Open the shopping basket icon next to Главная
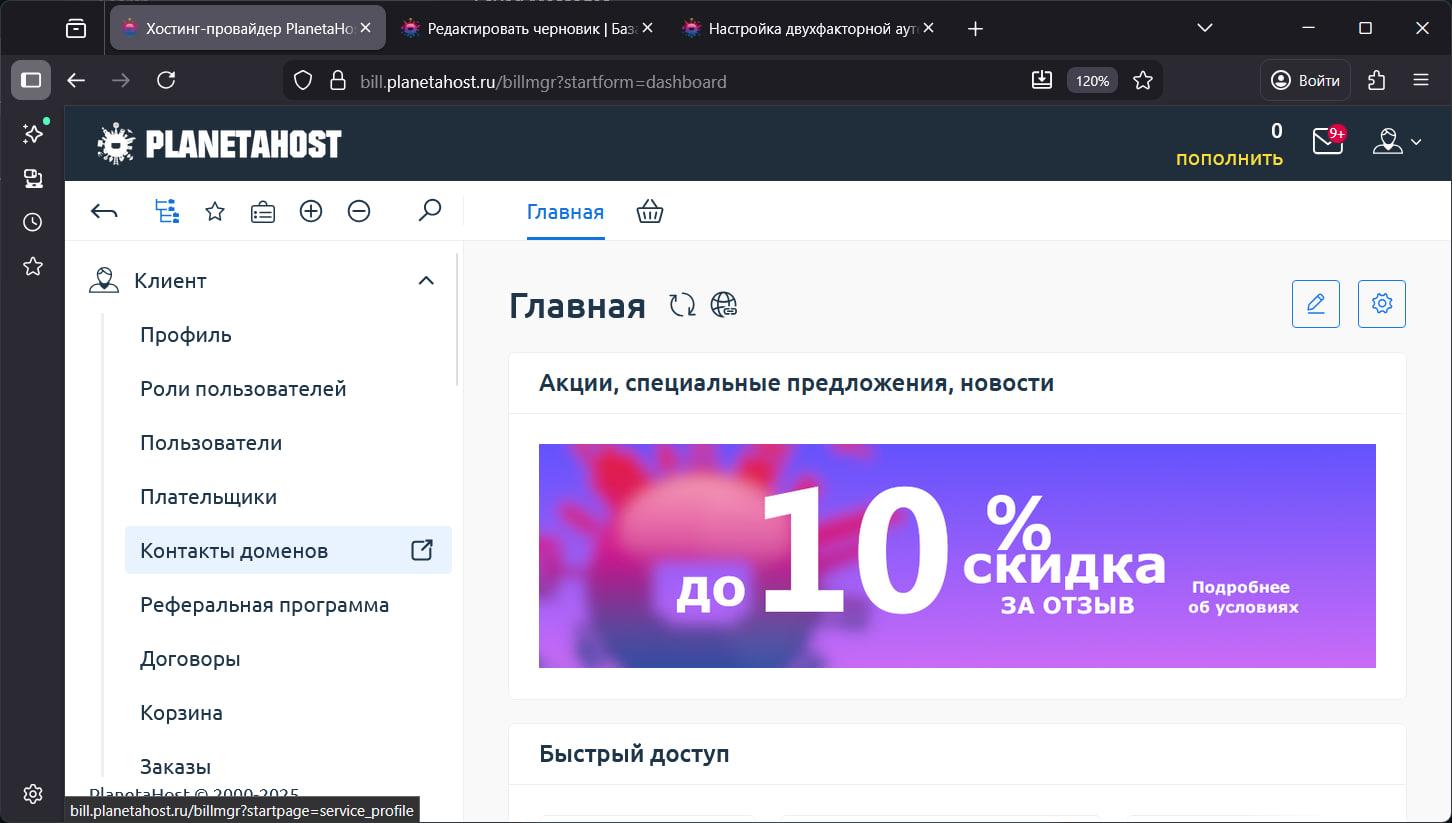Image resolution: width=1452 pixels, height=823 pixels. click(x=650, y=211)
